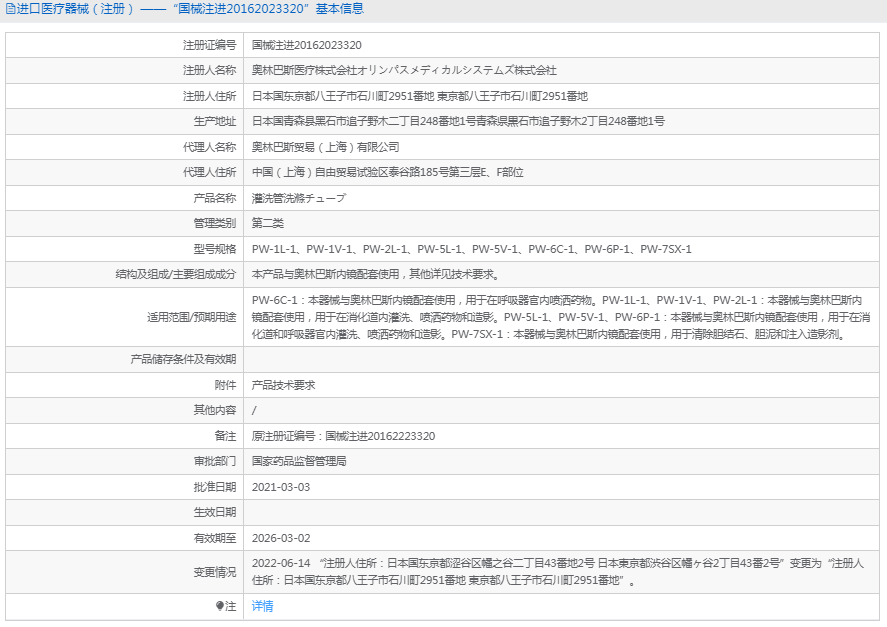Select the 有效期至 label
Screen dimensions: 887x627
(215, 538)
